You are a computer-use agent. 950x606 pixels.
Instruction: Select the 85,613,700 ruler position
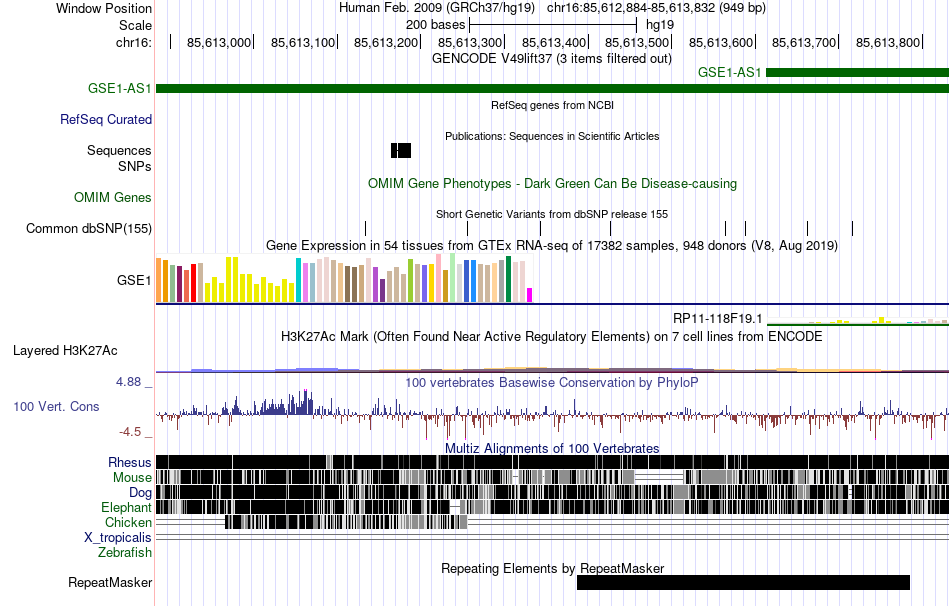point(804,42)
